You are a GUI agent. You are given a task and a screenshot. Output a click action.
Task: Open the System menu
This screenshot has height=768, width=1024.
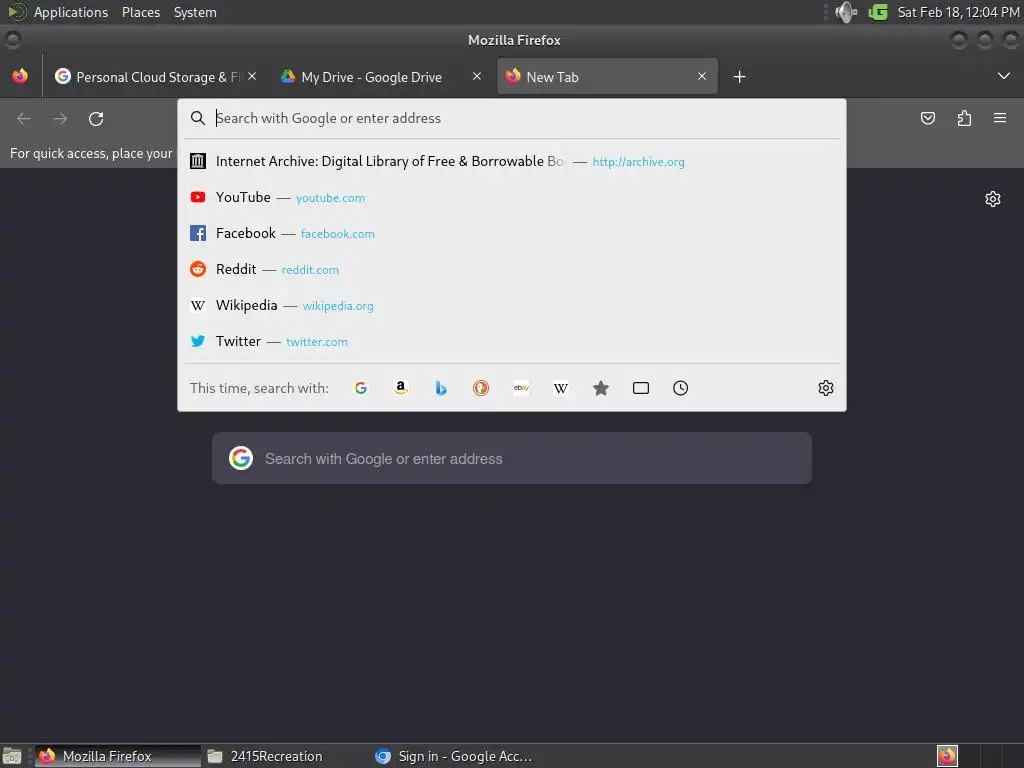195,12
